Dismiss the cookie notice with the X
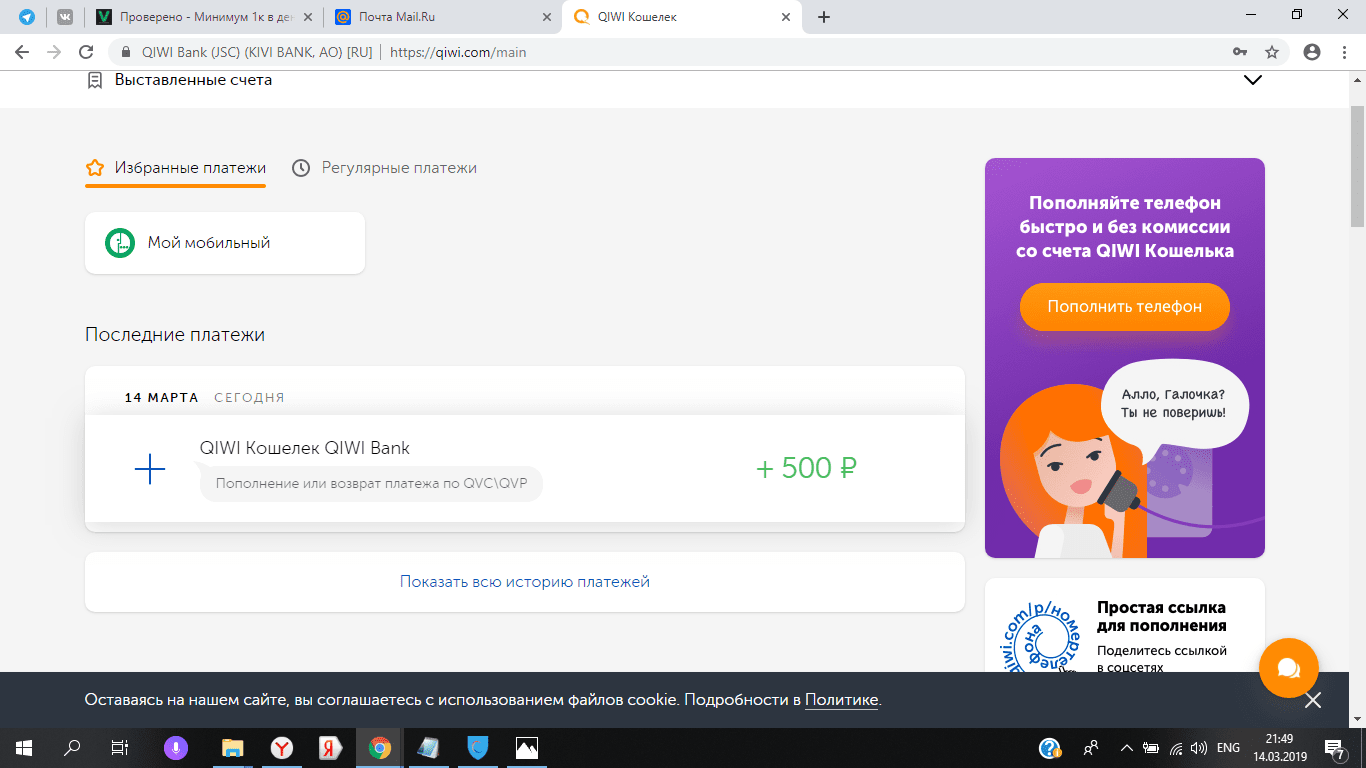This screenshot has width=1366, height=768. click(x=1313, y=700)
